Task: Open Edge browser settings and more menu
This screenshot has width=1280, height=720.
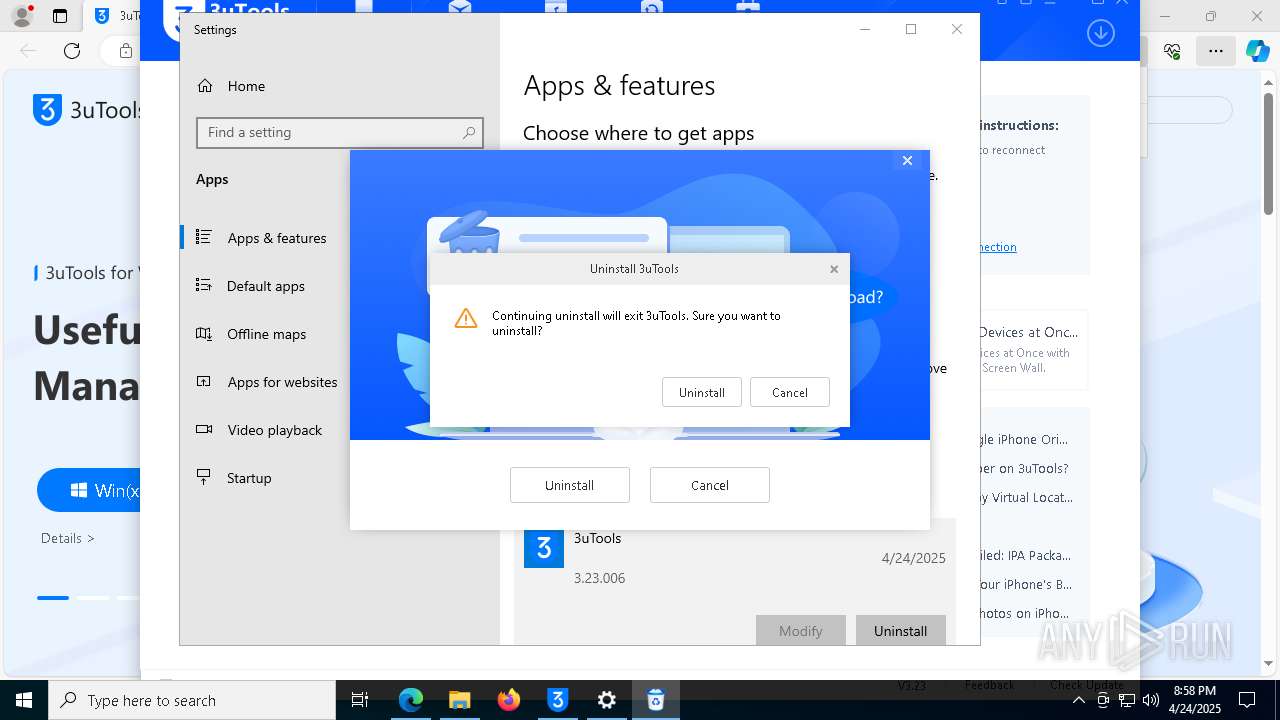Action: point(1215,51)
